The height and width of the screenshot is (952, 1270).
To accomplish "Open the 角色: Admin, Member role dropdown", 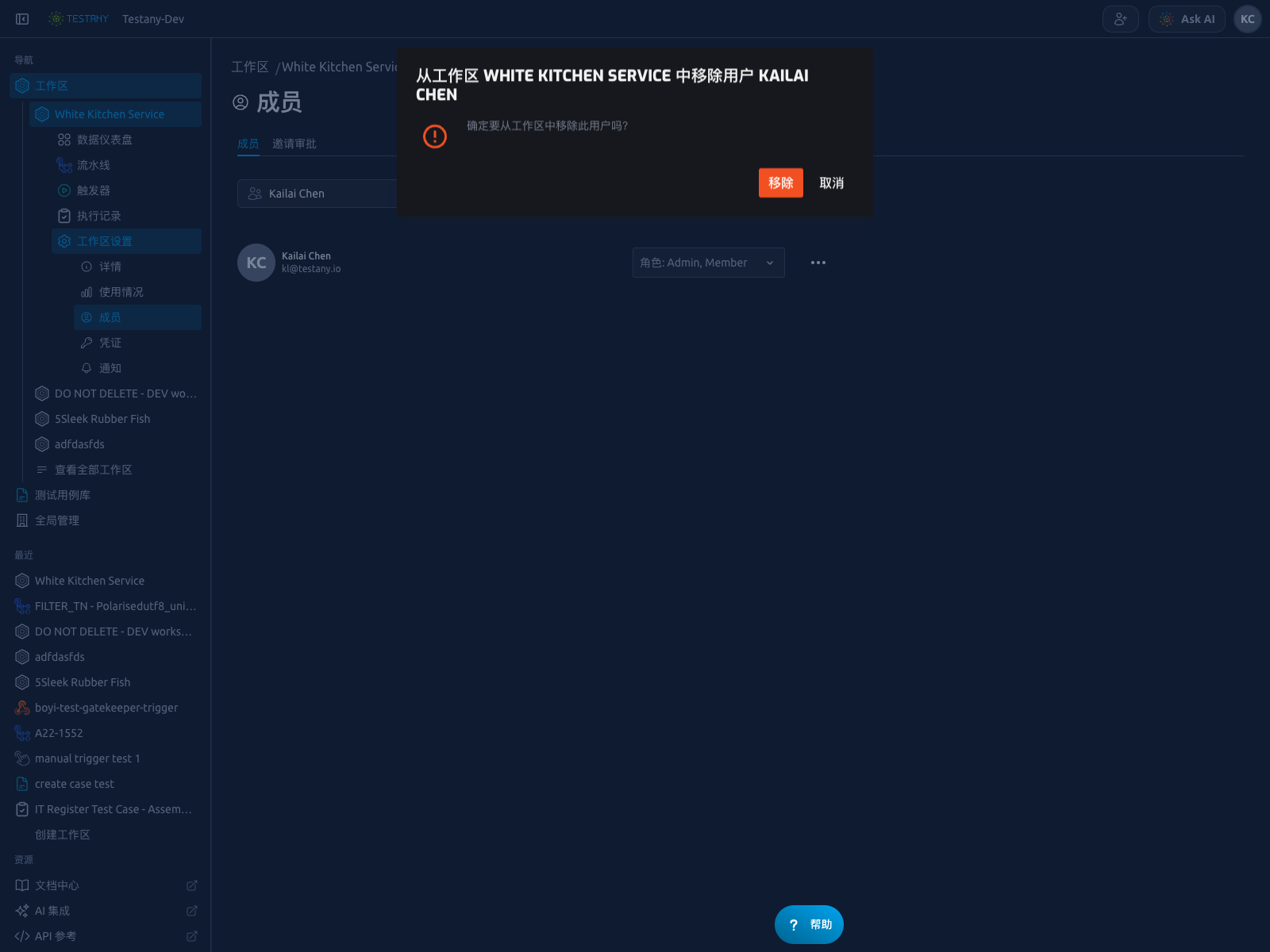I will [708, 263].
